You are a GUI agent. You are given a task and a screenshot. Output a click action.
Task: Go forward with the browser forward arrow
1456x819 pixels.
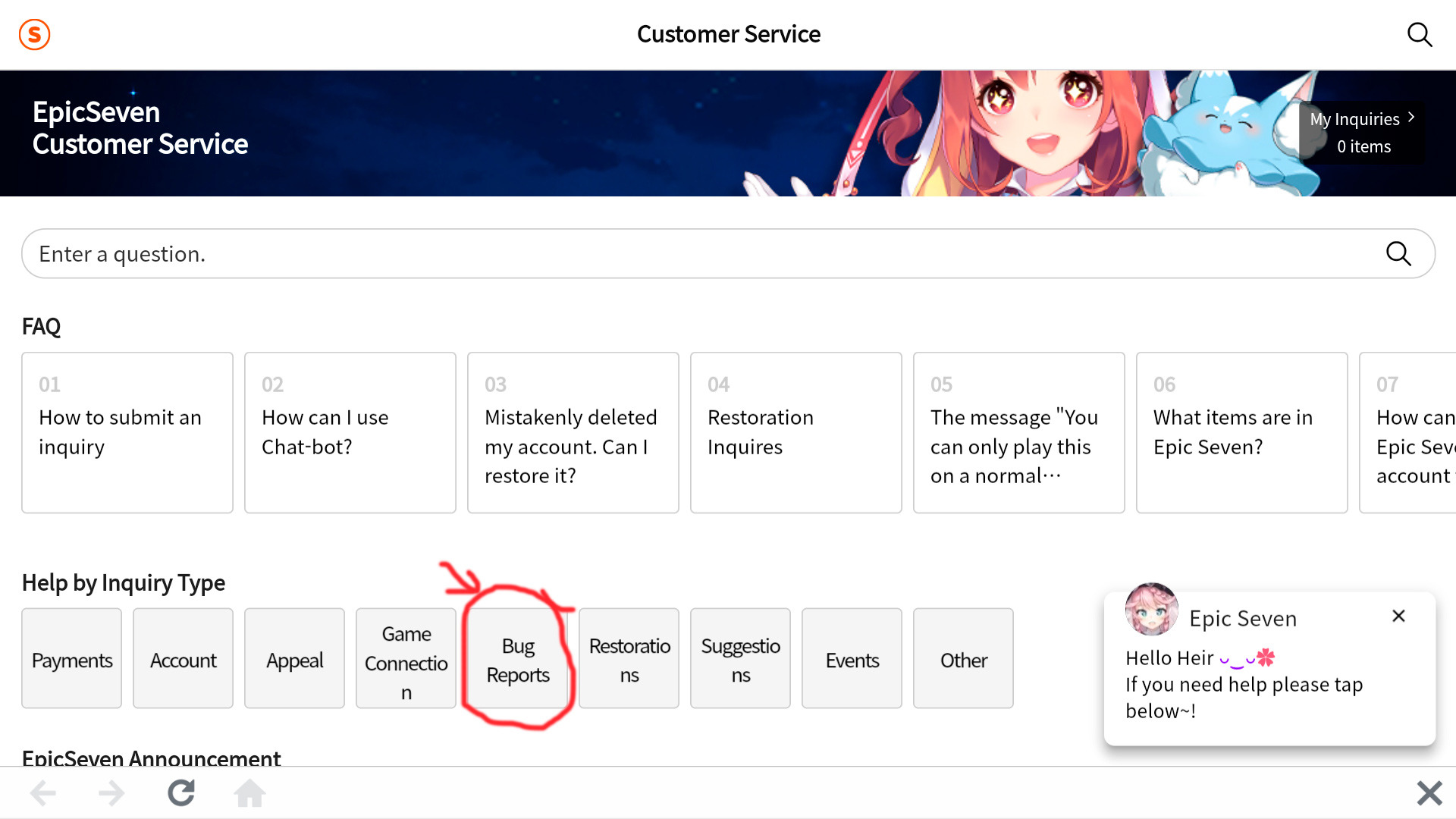112,793
